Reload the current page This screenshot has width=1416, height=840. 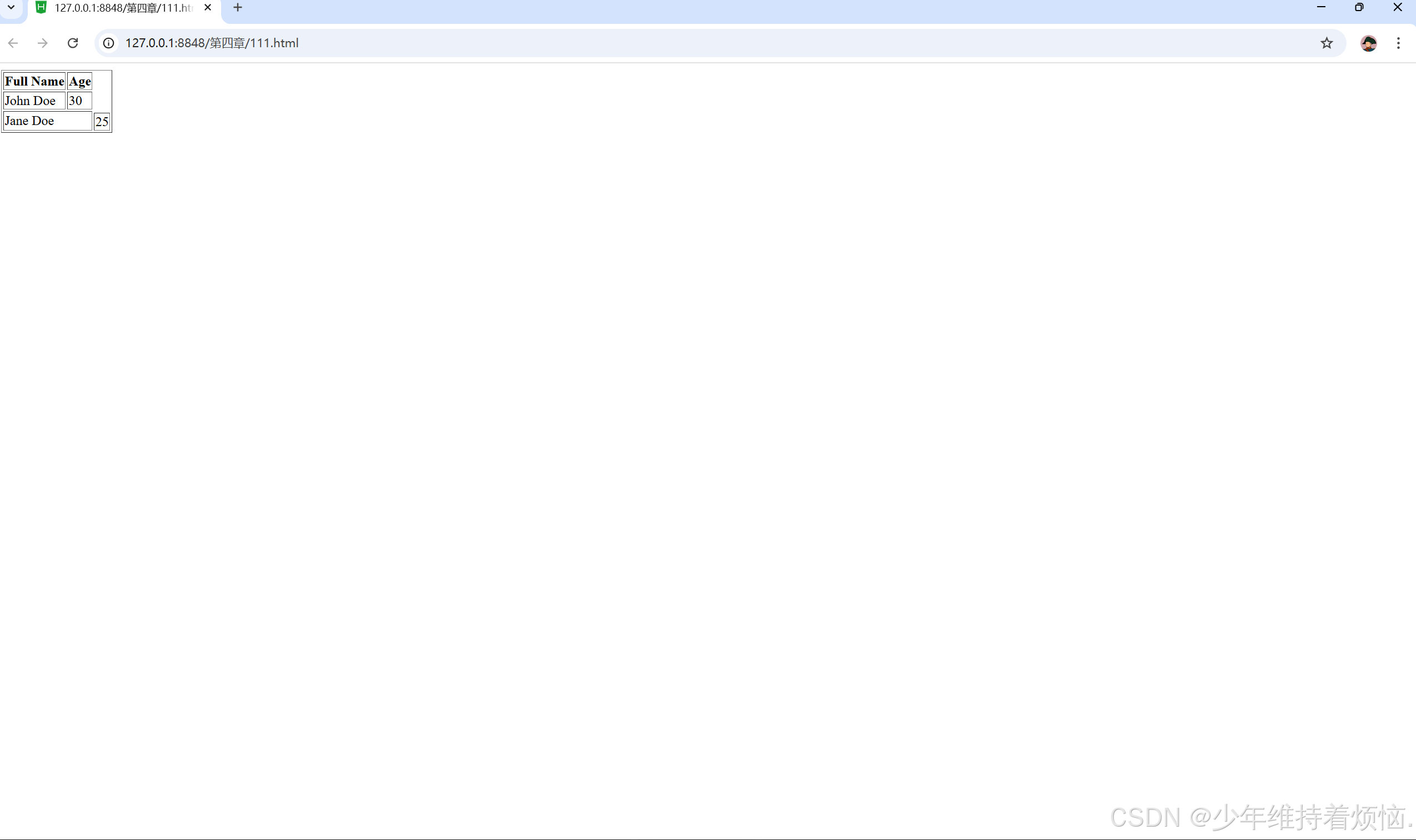click(x=72, y=43)
